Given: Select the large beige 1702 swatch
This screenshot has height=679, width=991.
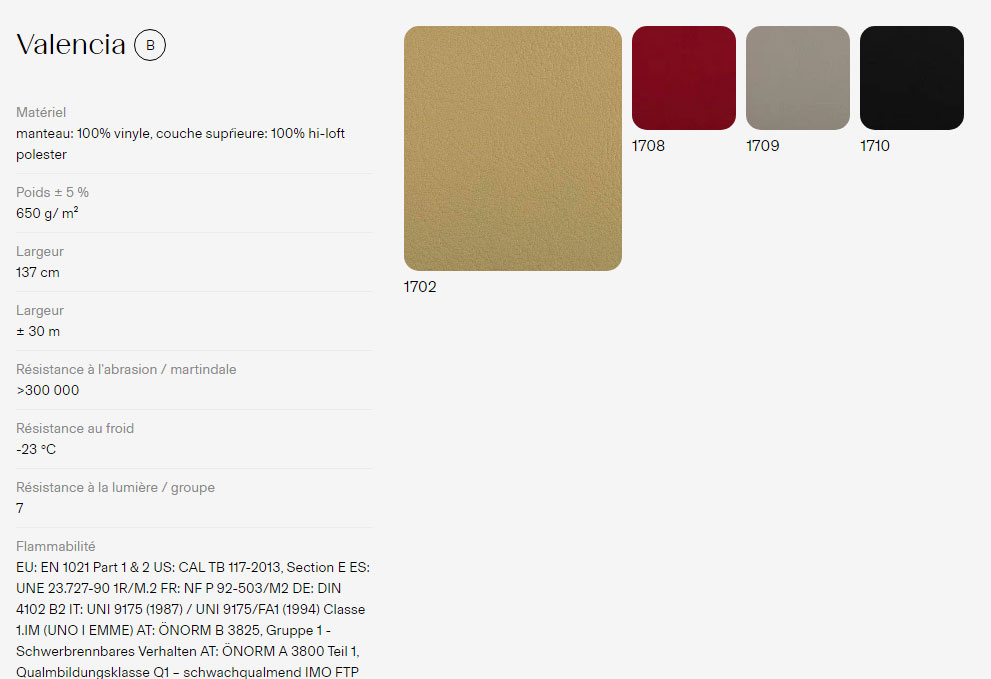Looking at the screenshot, I should 513,149.
